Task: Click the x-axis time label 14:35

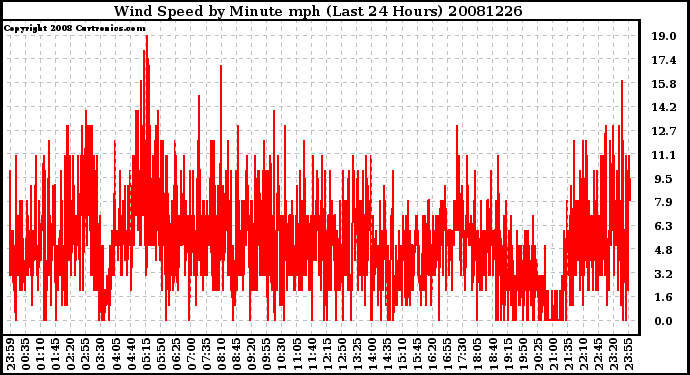Action: [387, 355]
